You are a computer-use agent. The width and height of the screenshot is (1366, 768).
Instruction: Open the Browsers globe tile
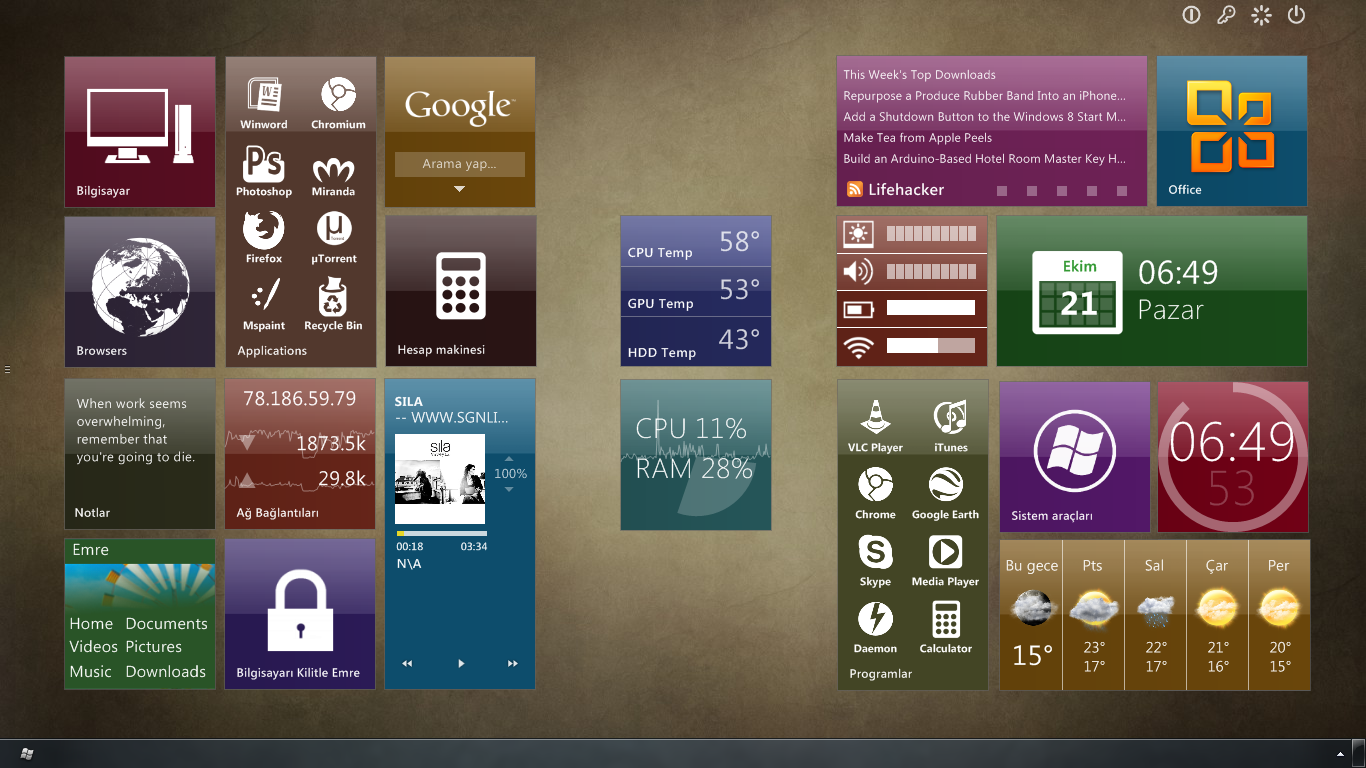pyautogui.click(x=140, y=292)
